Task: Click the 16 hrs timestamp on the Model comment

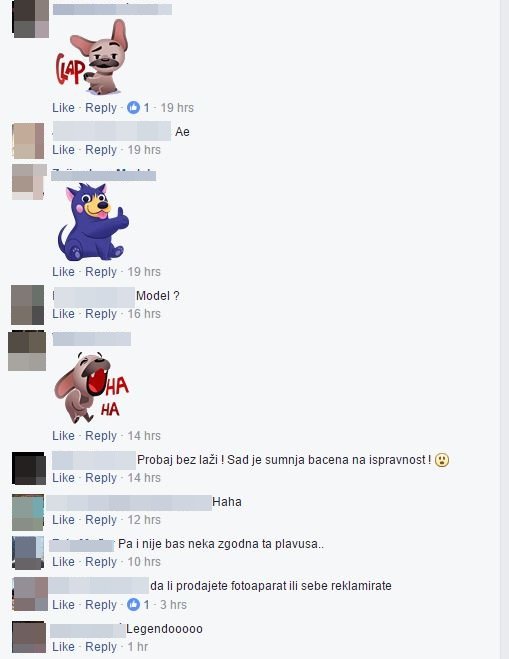Action: tap(144, 314)
